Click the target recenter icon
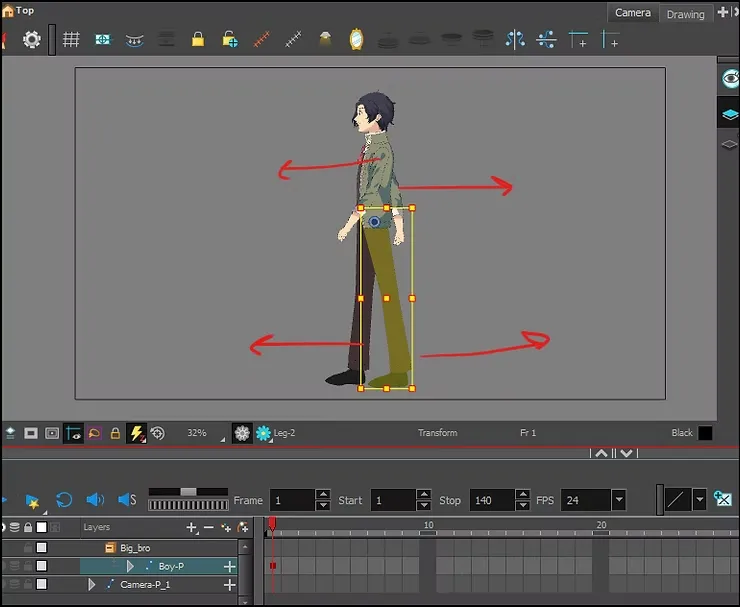This screenshot has width=740, height=607. pos(158,433)
